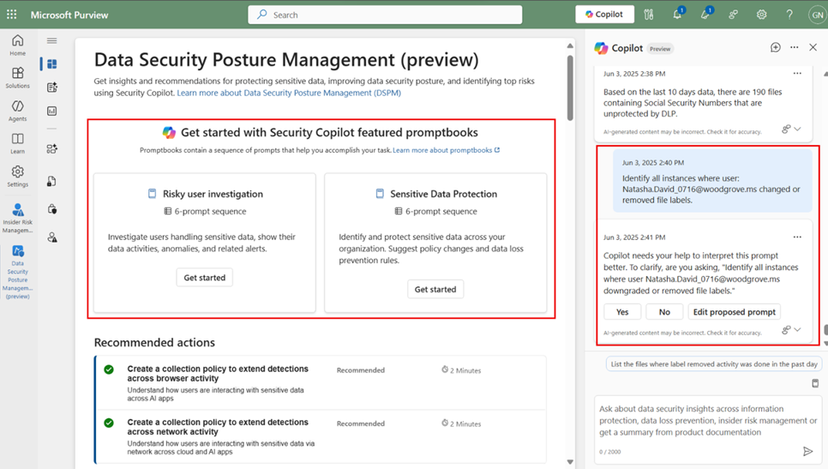Screen dimensions: 828x469
Task: Open the settings gear in the header
Action: pos(761,15)
